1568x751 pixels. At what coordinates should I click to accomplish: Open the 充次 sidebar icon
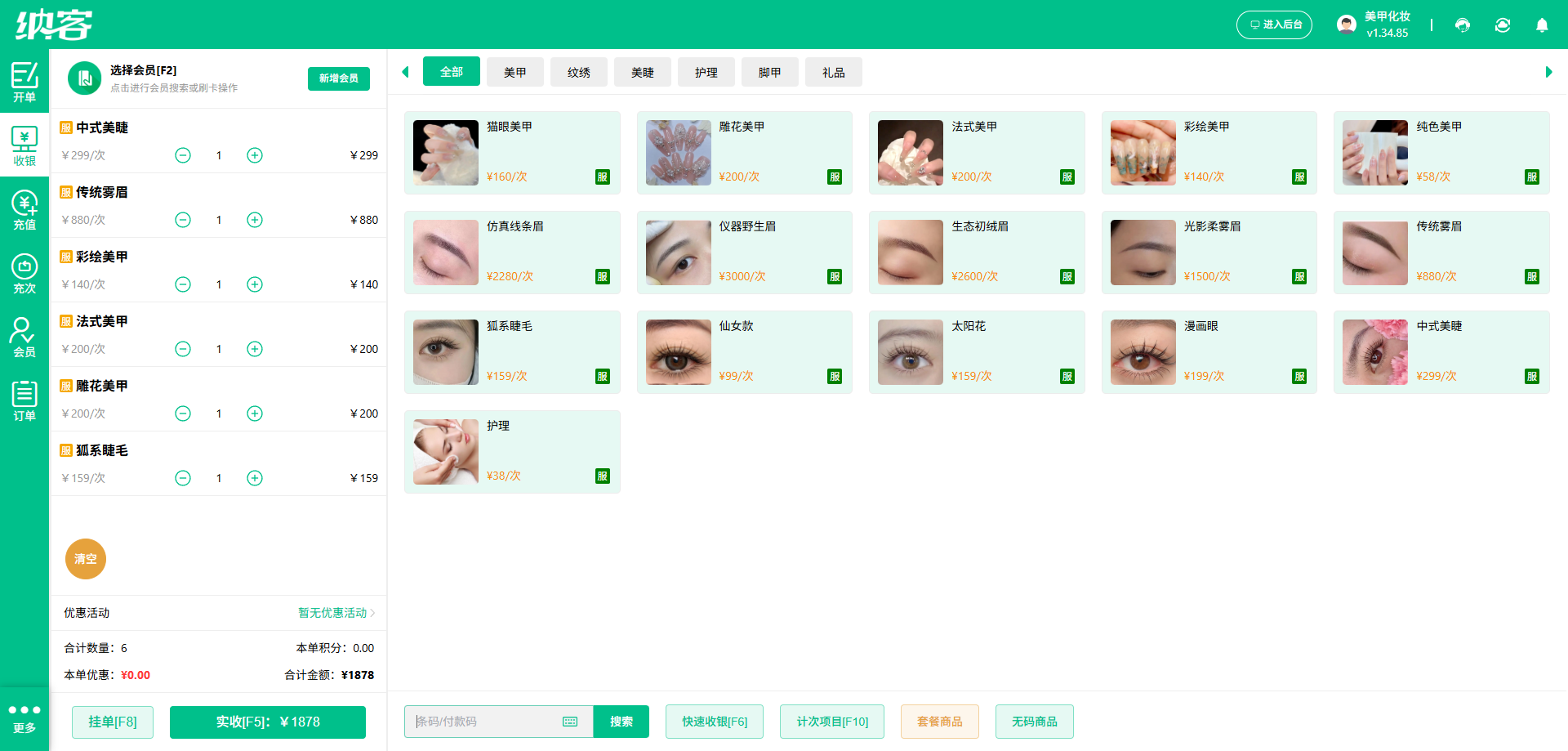(x=24, y=273)
